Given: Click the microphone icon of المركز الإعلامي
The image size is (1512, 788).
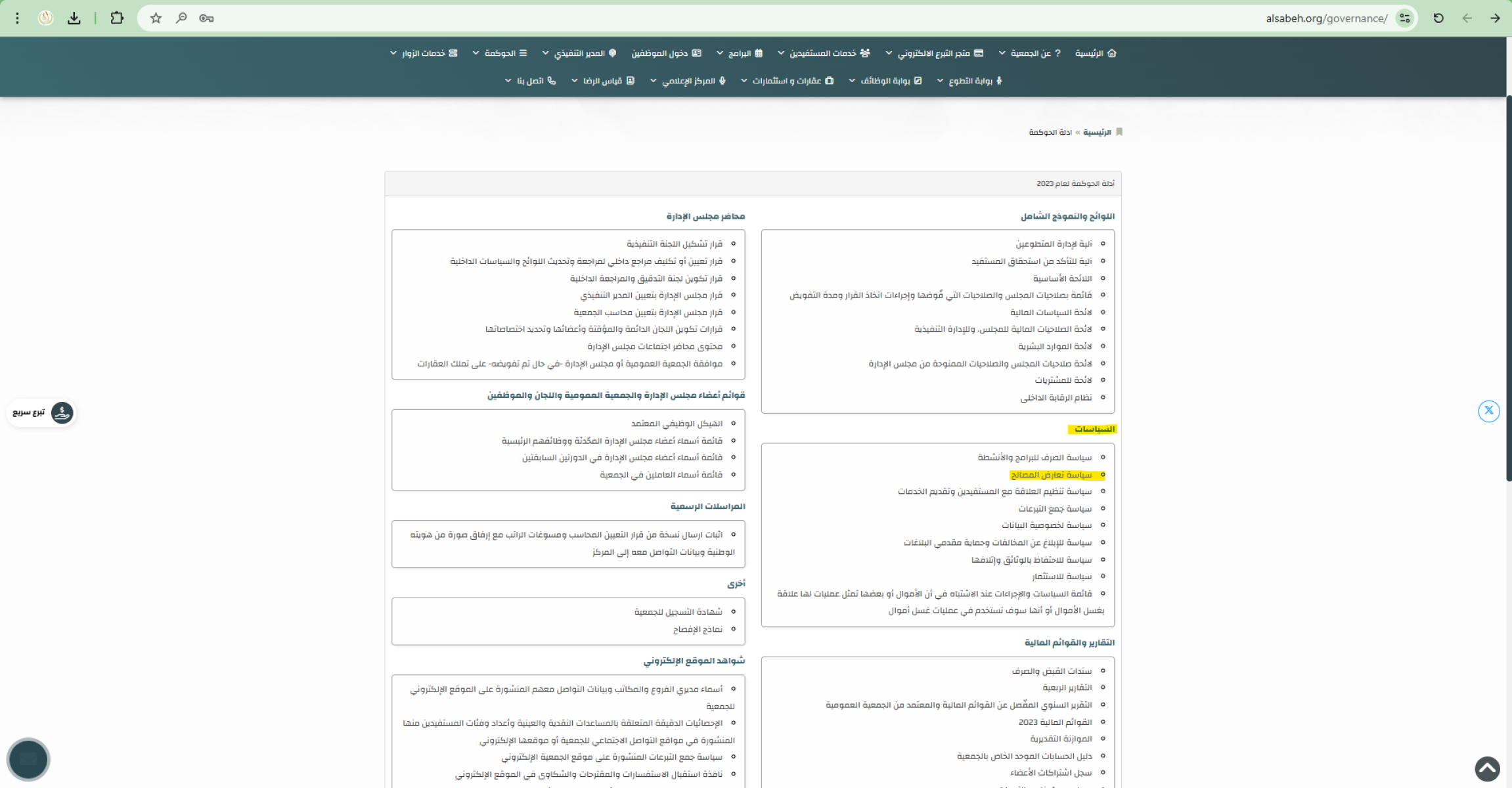Looking at the screenshot, I should 723,81.
